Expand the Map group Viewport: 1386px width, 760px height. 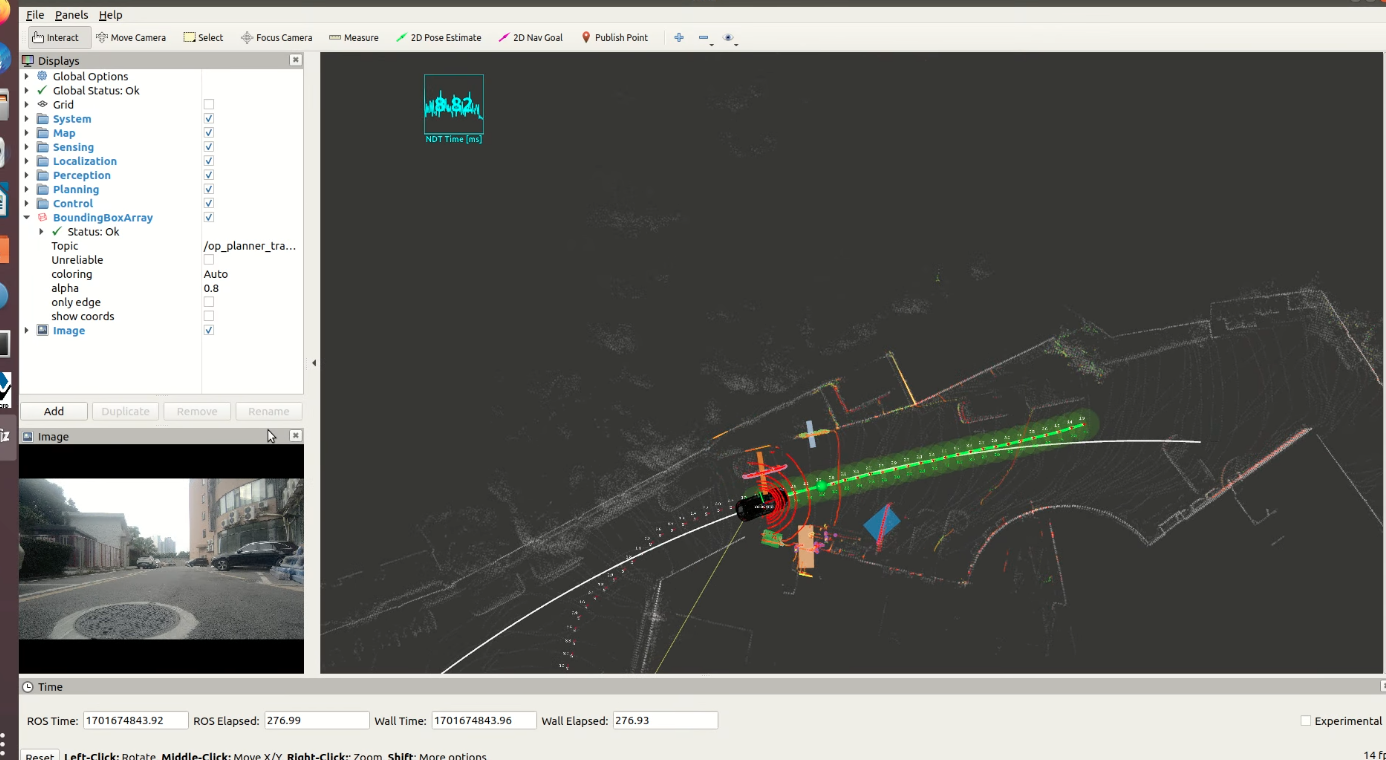coord(27,133)
